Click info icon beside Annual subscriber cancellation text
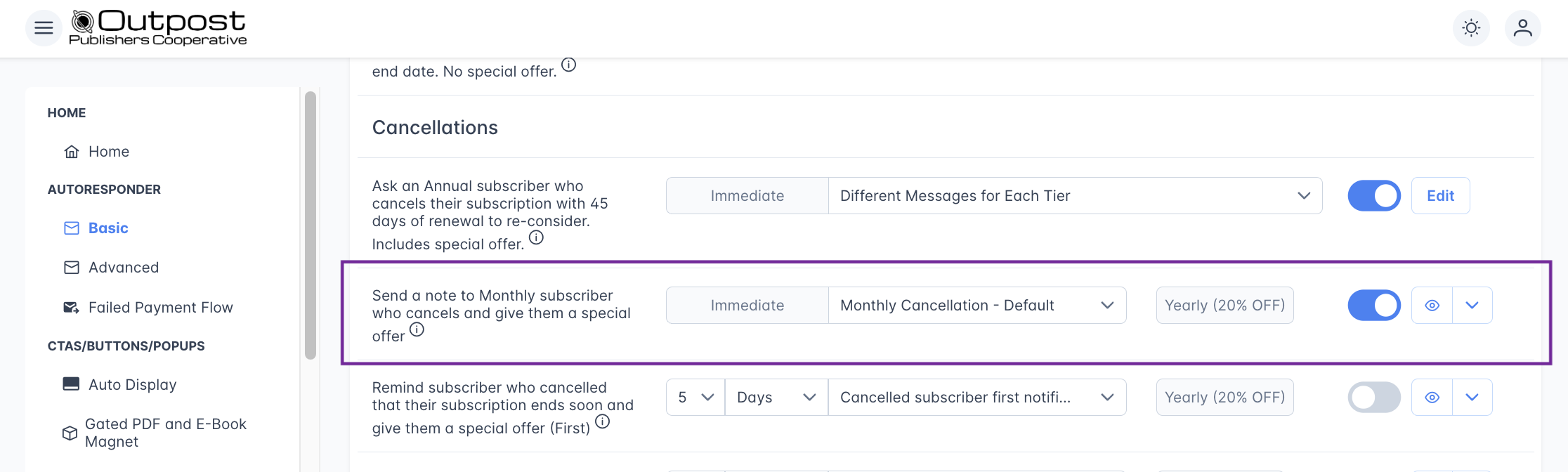1568x472 pixels. 536,237
